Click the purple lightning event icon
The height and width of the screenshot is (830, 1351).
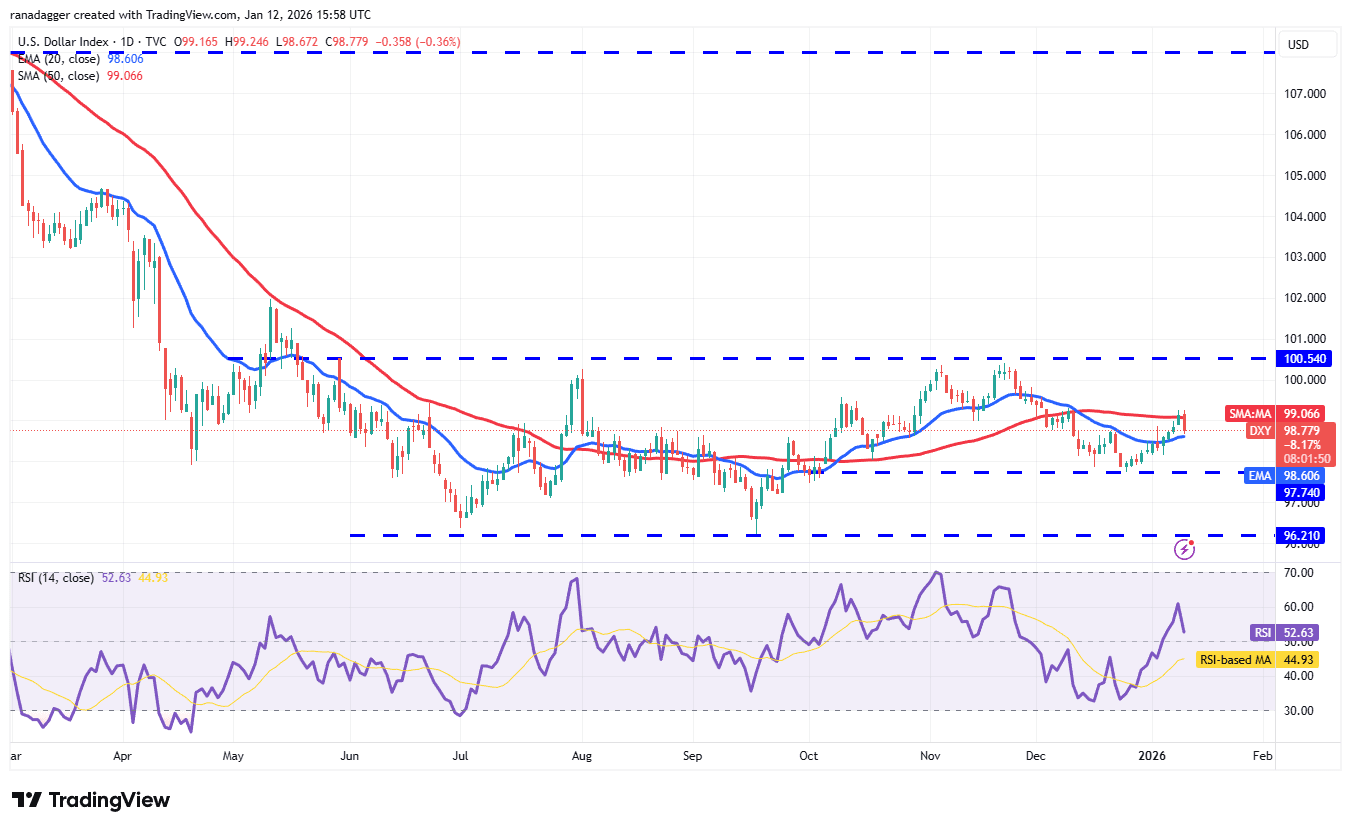[1185, 548]
